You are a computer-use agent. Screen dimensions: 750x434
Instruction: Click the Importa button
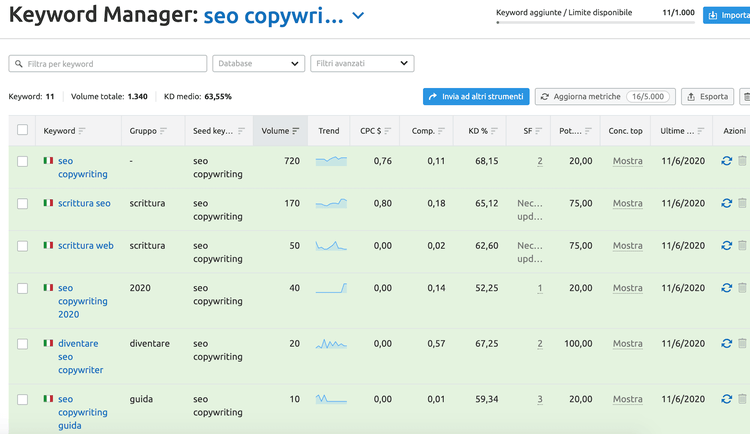[727, 15]
